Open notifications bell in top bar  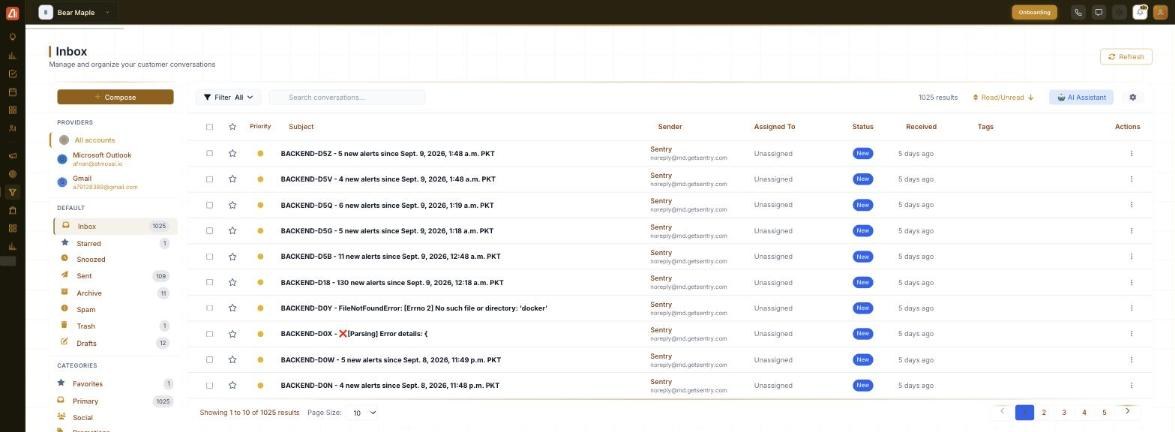[x=1140, y=12]
